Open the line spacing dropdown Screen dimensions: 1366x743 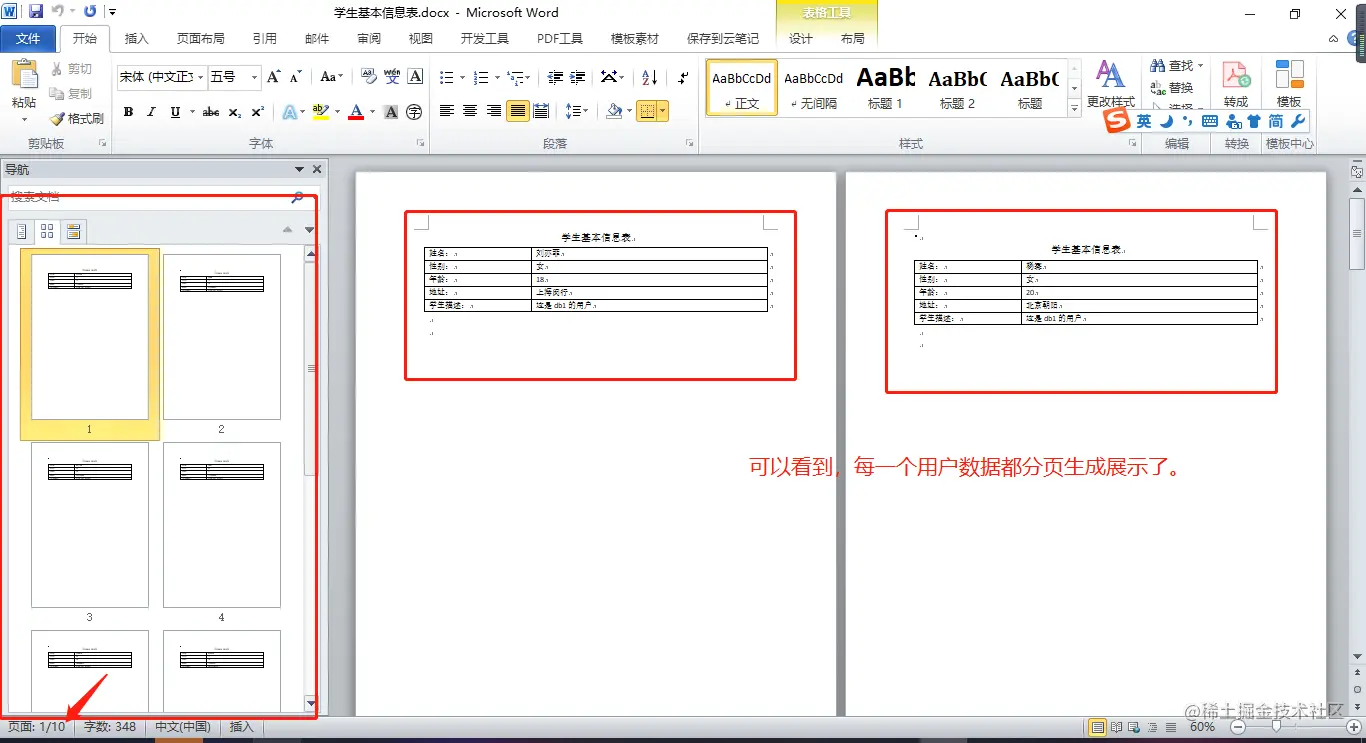(x=576, y=111)
